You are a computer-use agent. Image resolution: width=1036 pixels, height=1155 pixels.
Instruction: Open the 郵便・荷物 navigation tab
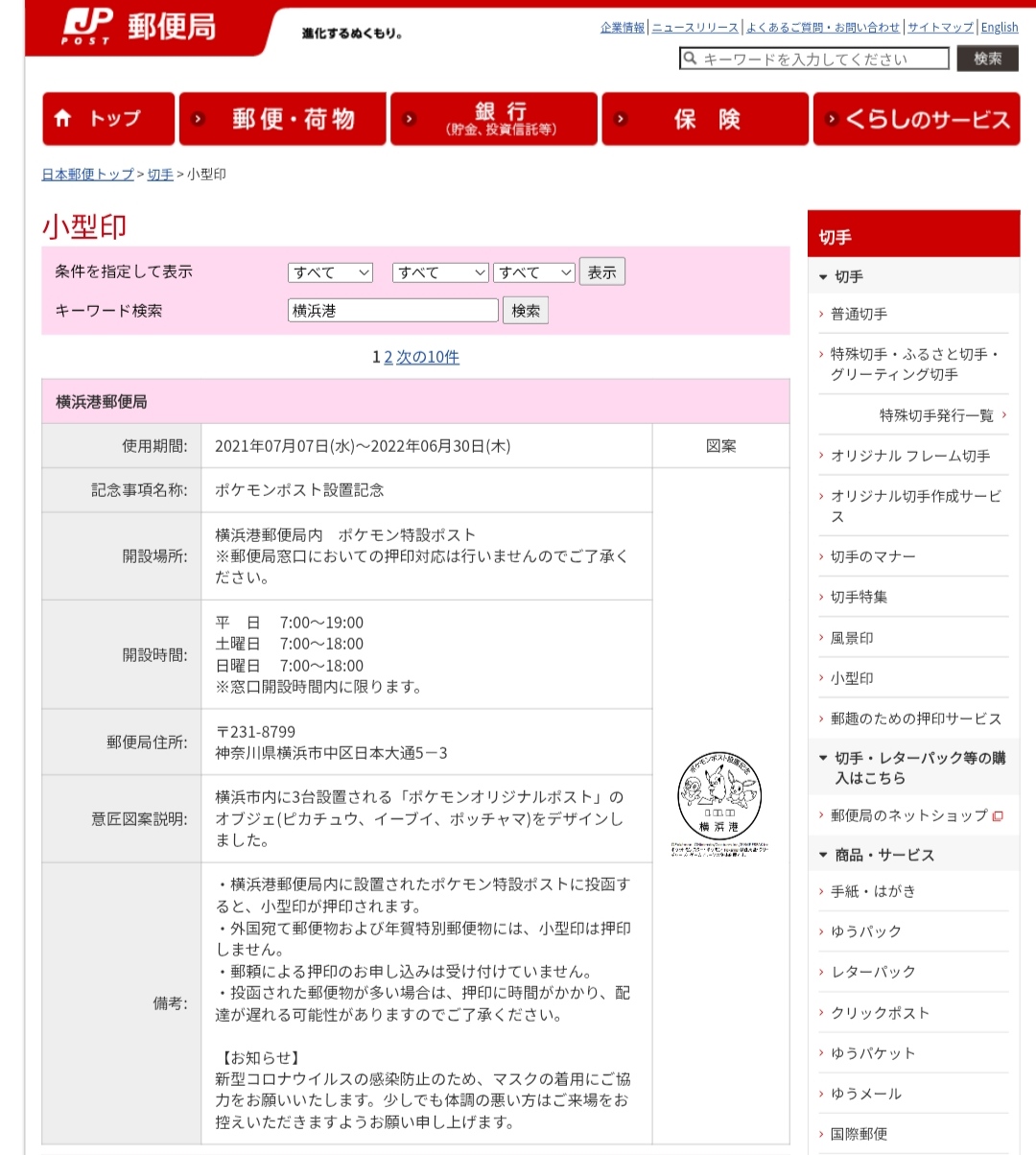283,119
